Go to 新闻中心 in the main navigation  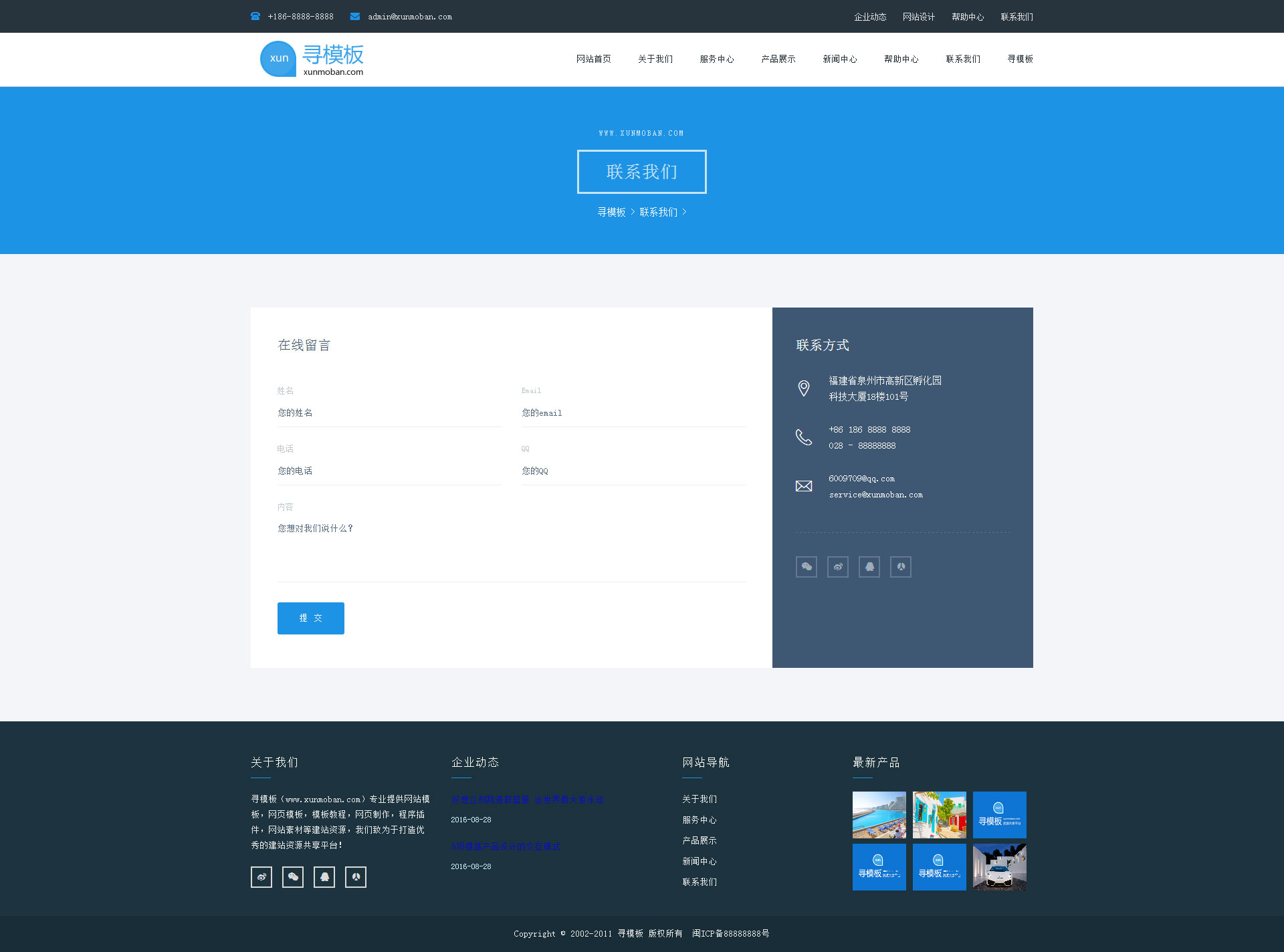840,59
